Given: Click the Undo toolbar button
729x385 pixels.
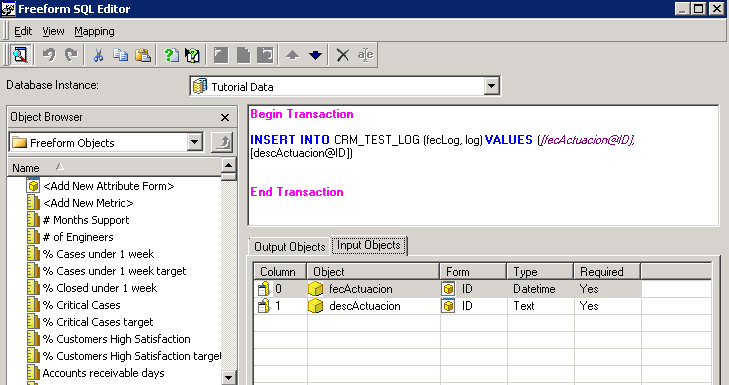Looking at the screenshot, I should click(49, 55).
